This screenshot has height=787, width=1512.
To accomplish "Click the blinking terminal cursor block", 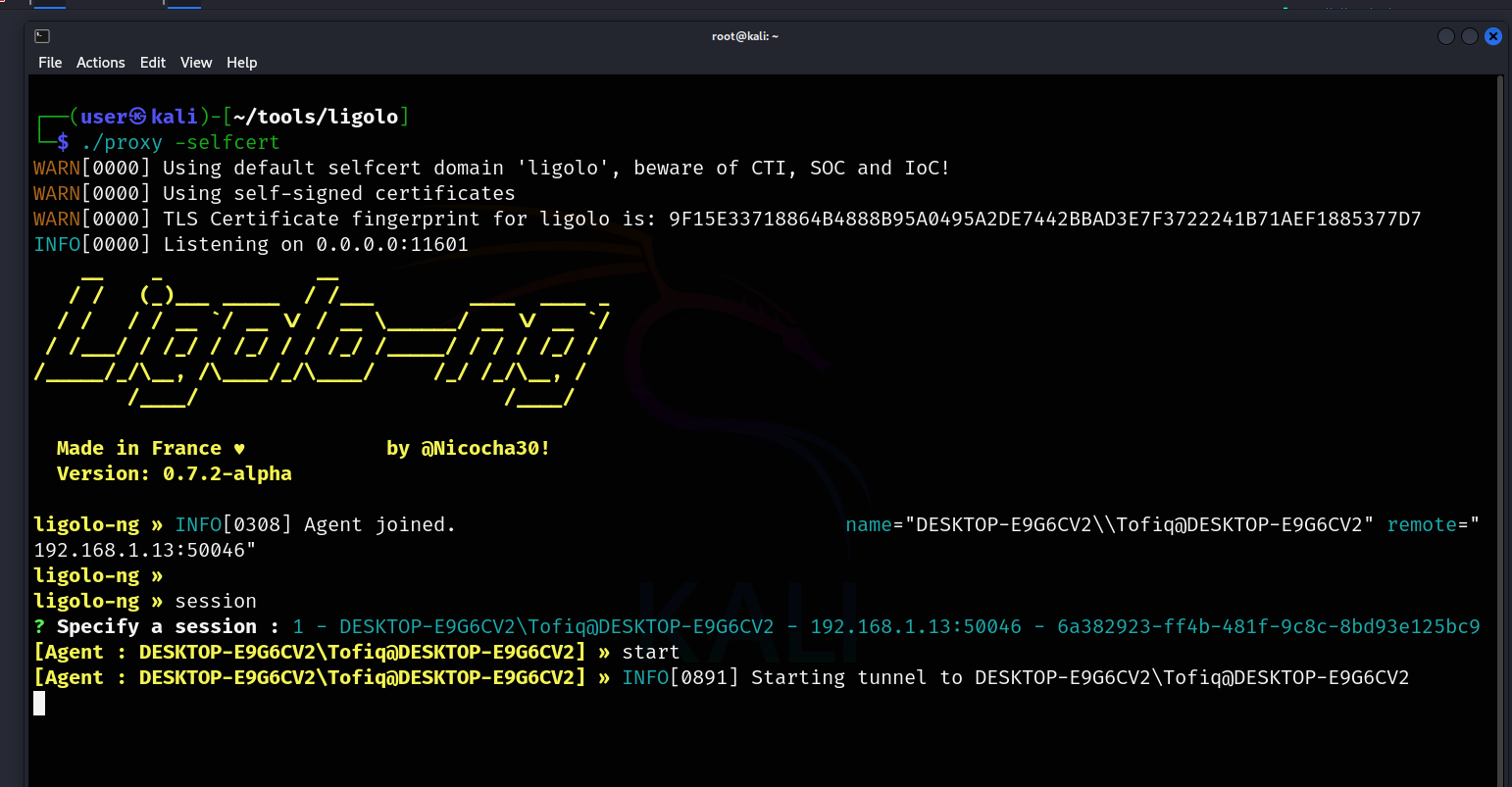I will [39, 703].
